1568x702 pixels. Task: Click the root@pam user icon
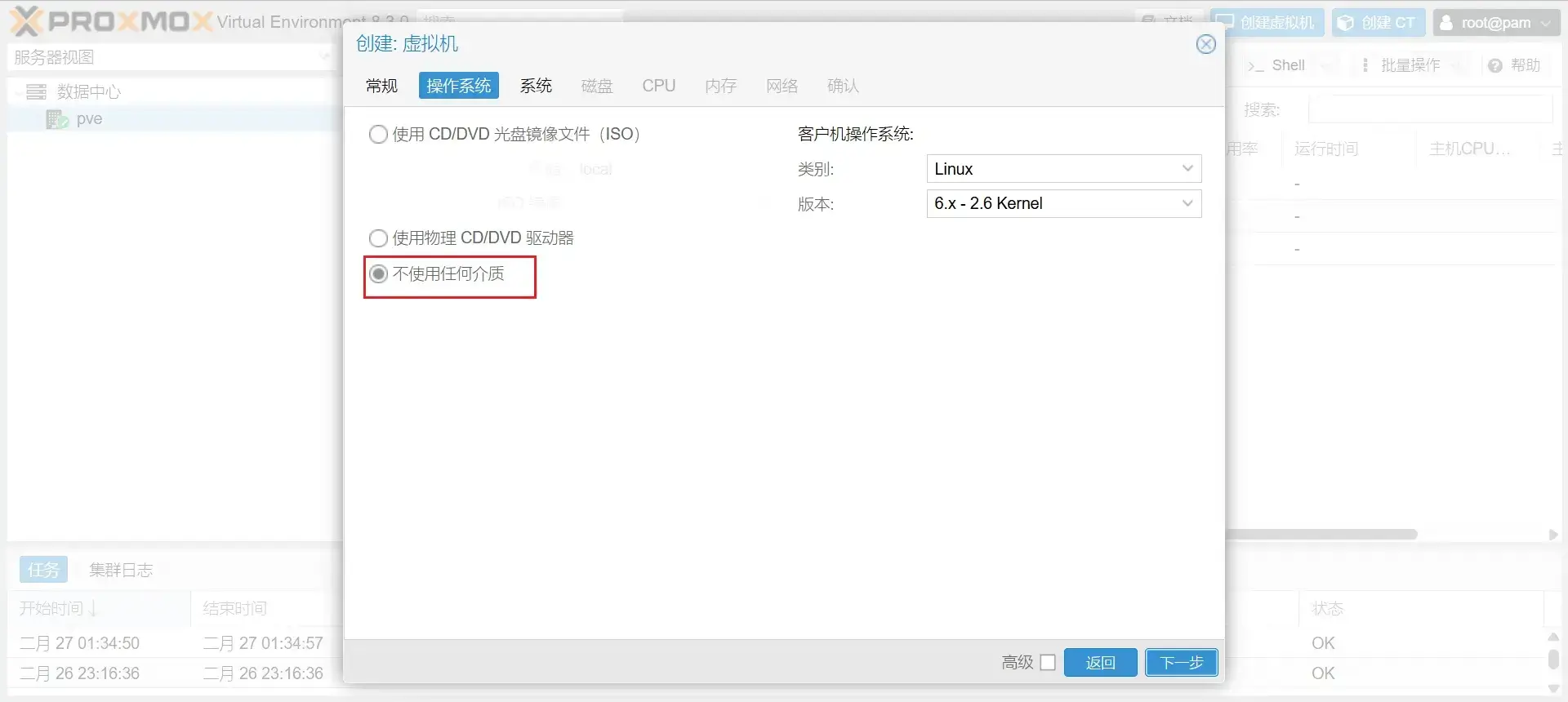coord(1446,23)
